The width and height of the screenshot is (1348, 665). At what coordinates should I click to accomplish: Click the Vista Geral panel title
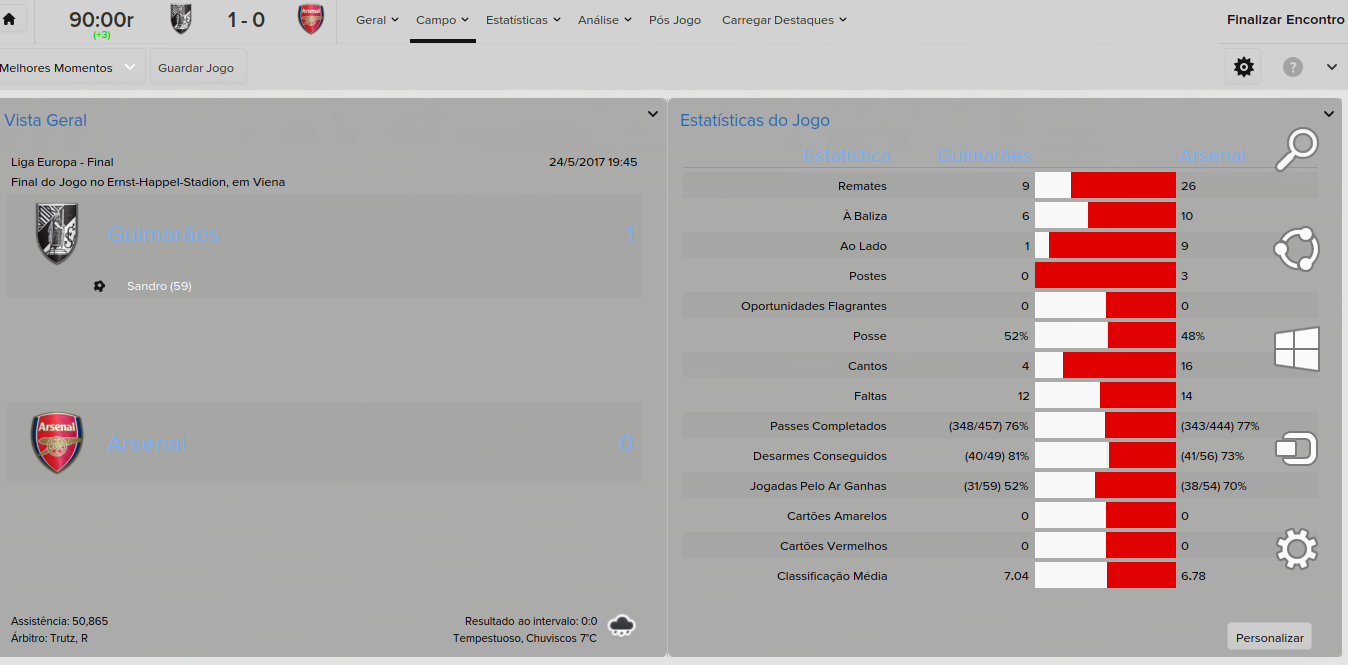coord(45,120)
